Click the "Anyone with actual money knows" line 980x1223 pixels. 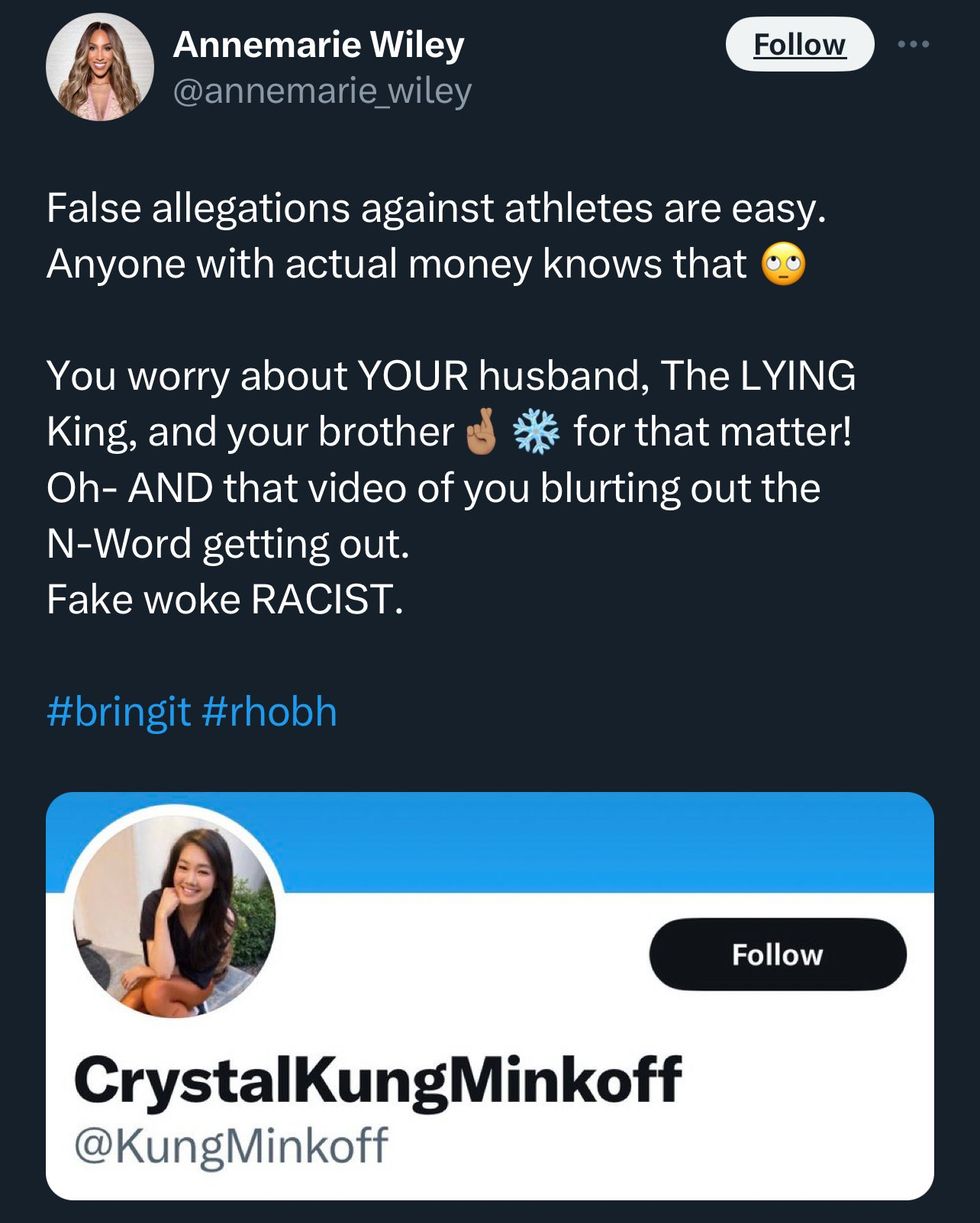click(x=396, y=264)
